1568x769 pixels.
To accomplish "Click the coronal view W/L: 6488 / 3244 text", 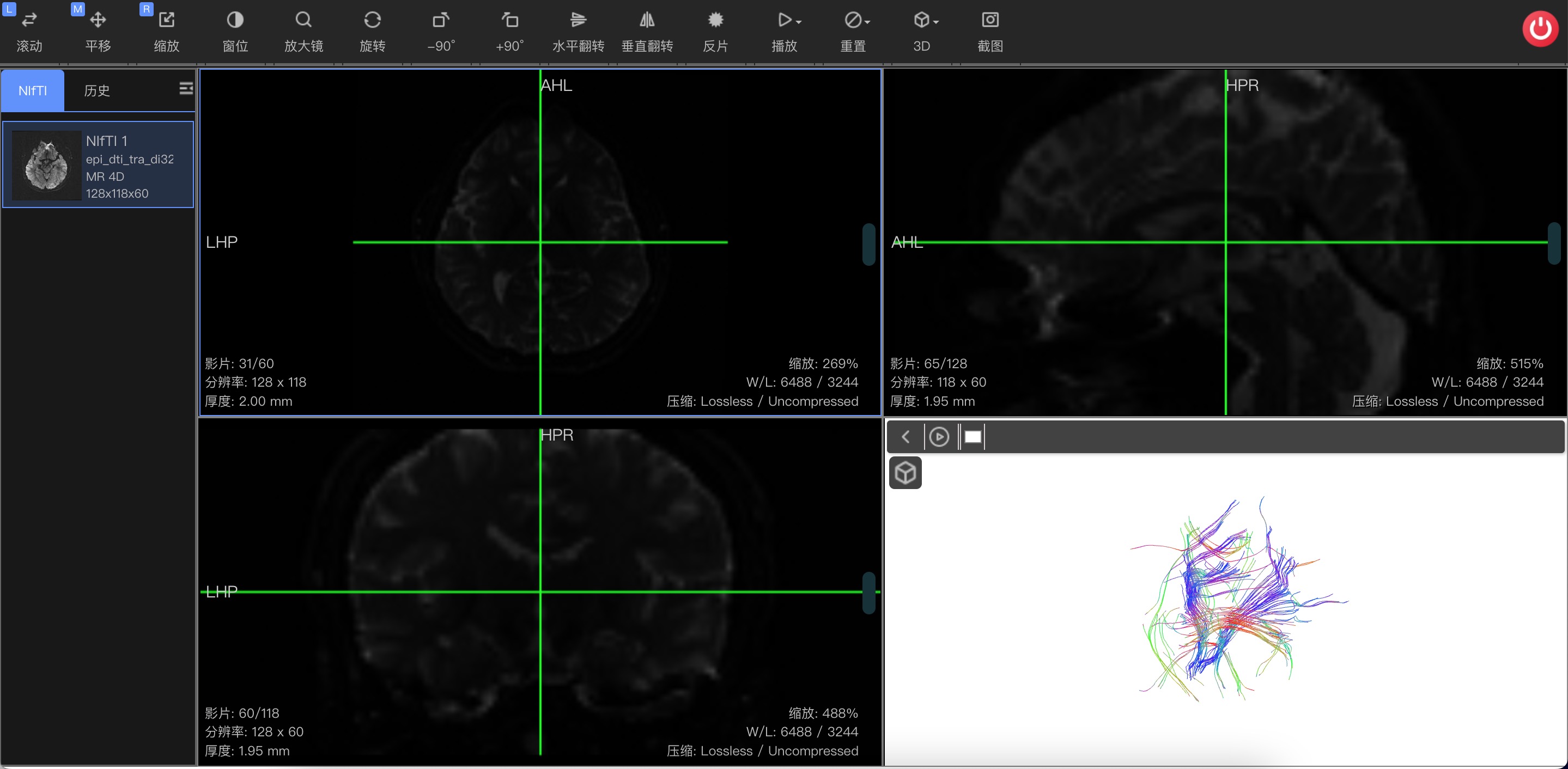I will coord(803,732).
